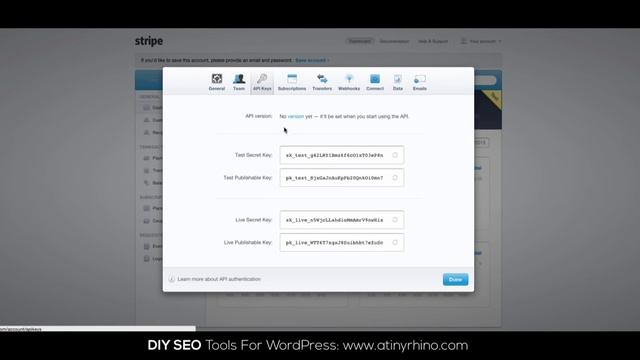640x360 pixels.
Task: Open Learn more about API authentication link
Action: point(219,279)
